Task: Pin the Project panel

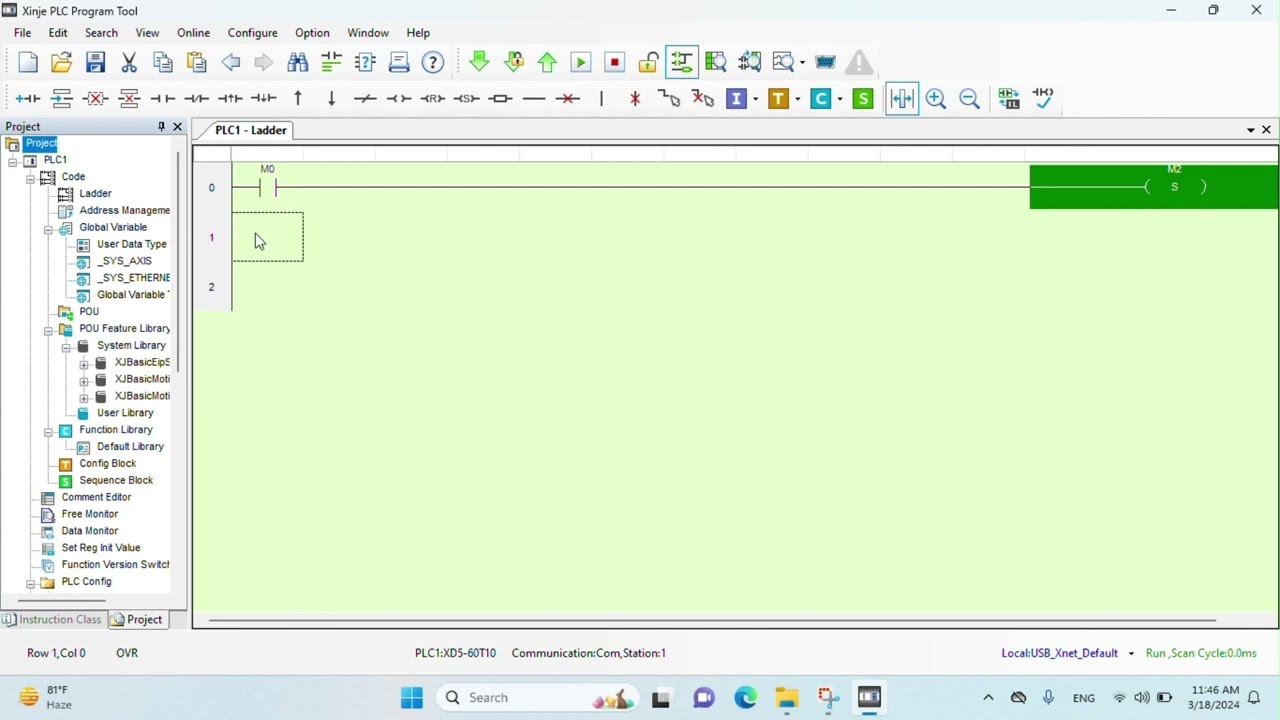Action: (161, 127)
